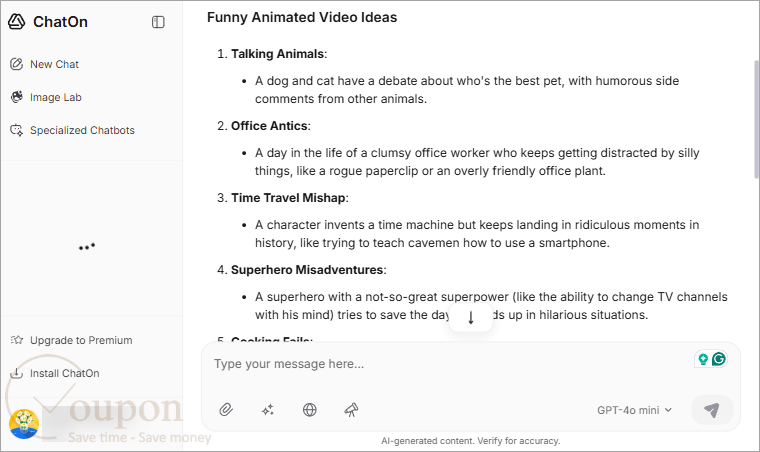Open the GPT-4o mini model dropdown

(634, 410)
